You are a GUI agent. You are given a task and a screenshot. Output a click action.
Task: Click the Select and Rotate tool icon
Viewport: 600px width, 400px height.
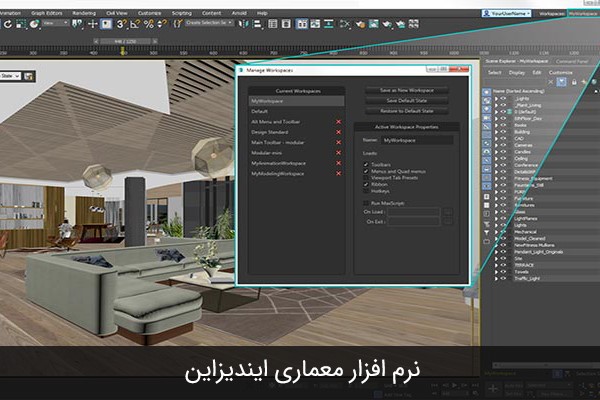[x=8, y=24]
